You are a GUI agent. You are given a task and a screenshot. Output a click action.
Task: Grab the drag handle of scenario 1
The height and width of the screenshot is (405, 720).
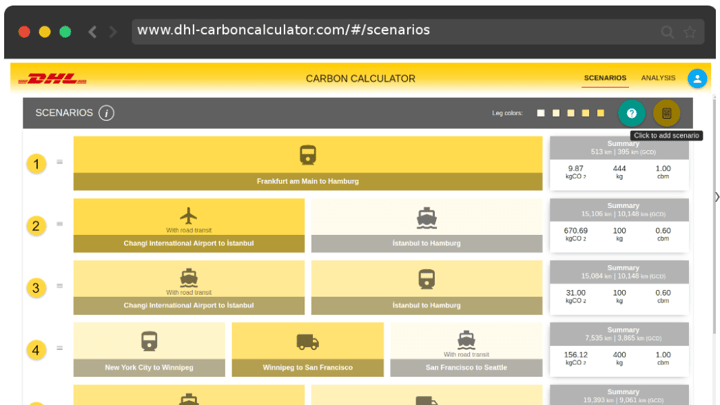click(x=60, y=162)
